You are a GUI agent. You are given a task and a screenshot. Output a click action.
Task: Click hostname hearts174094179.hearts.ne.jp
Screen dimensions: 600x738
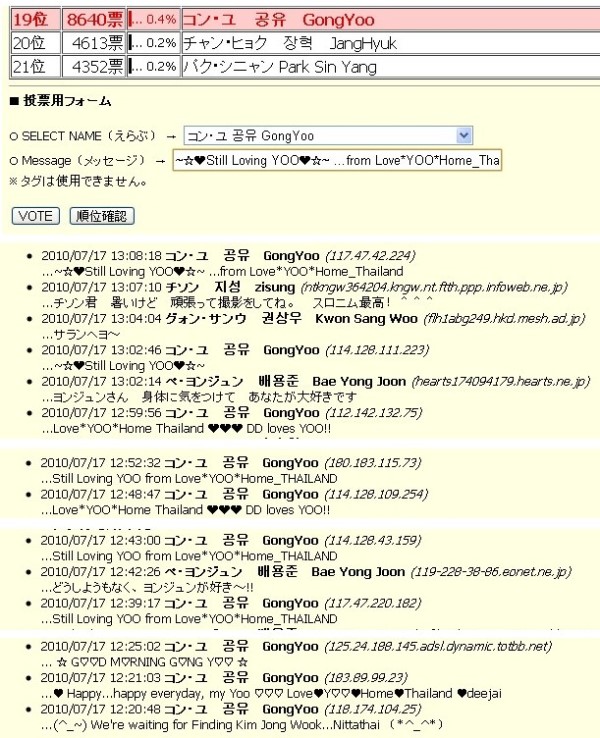501,381
